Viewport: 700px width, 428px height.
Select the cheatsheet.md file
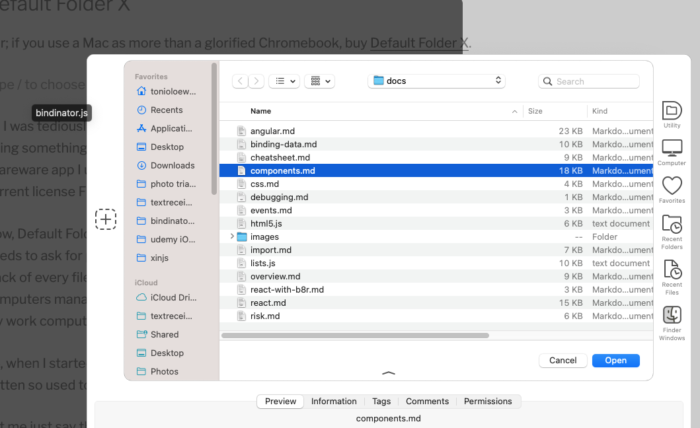436,158
